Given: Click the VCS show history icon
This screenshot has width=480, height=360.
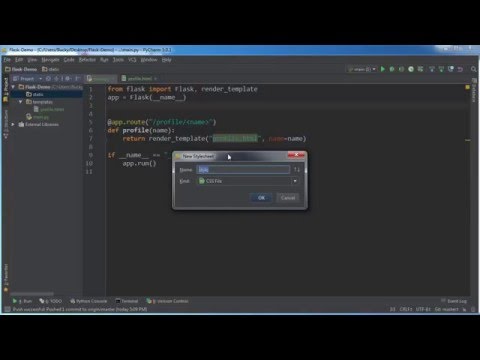Looking at the screenshot, I should coord(451,69).
